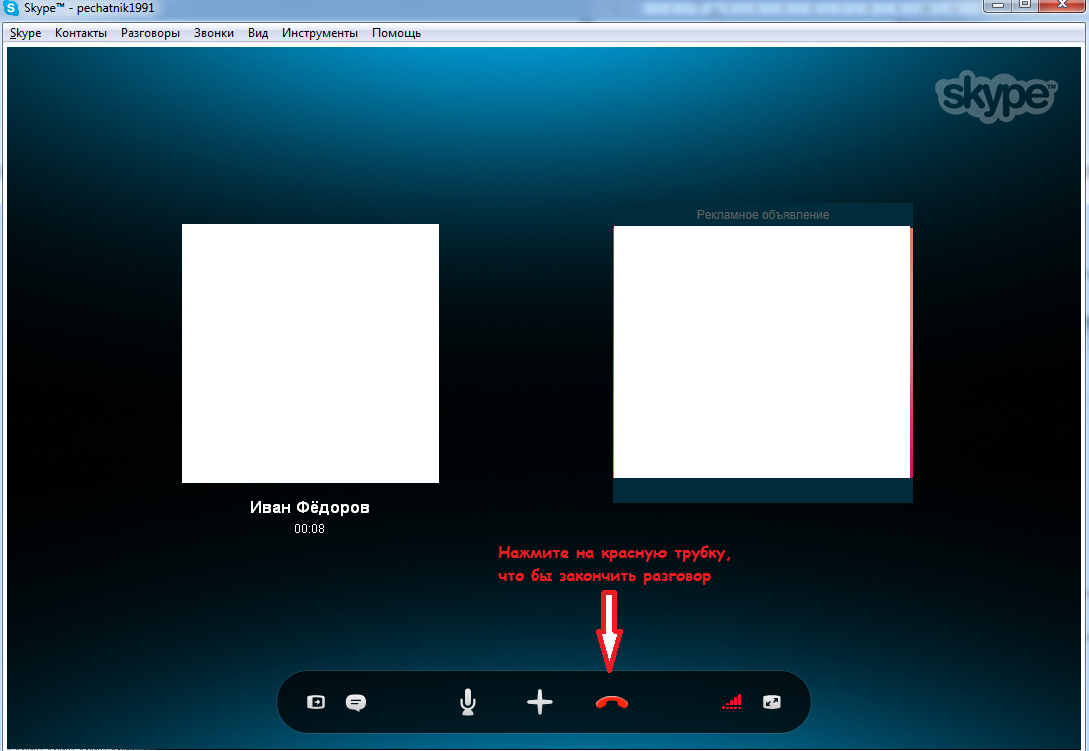The height and width of the screenshot is (751, 1089).
Task: Close the Skype window
Action: click(1063, 6)
